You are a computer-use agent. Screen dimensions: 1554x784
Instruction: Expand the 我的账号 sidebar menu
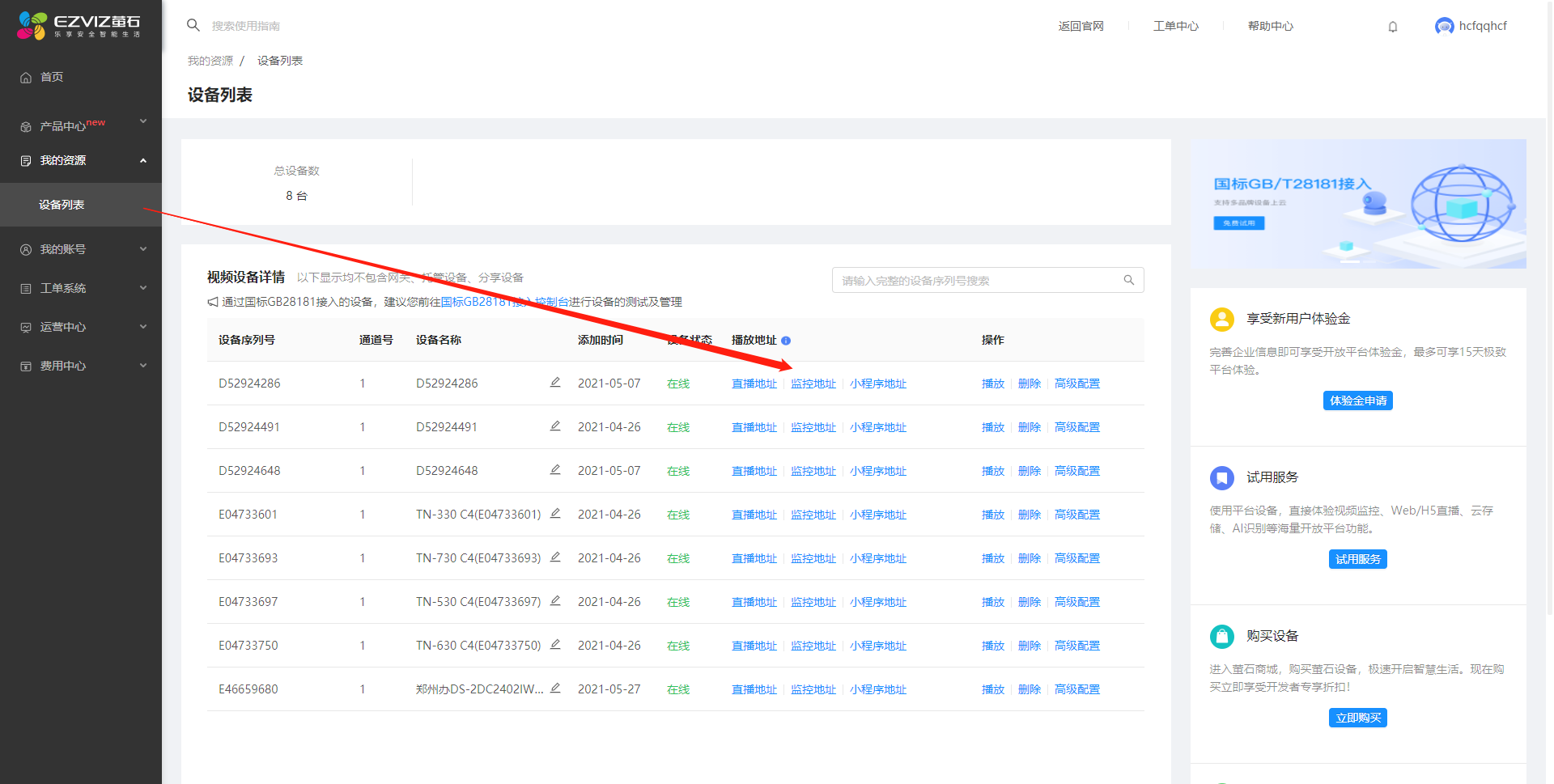[x=81, y=249]
